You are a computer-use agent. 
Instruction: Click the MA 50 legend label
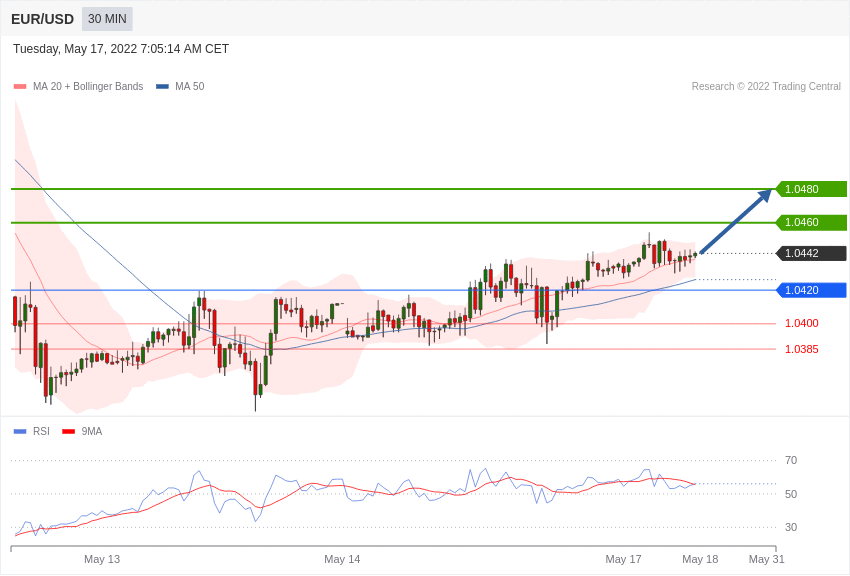click(x=190, y=87)
